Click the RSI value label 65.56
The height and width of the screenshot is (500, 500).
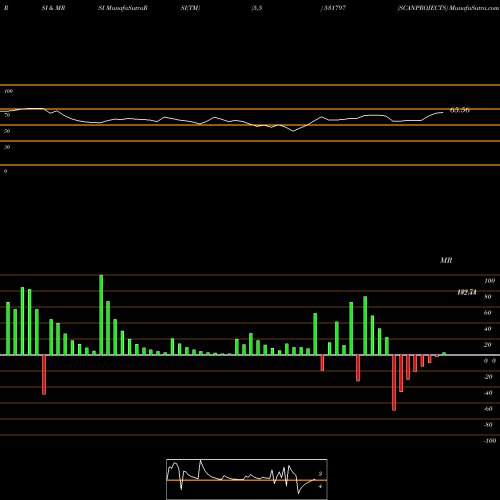click(x=460, y=110)
